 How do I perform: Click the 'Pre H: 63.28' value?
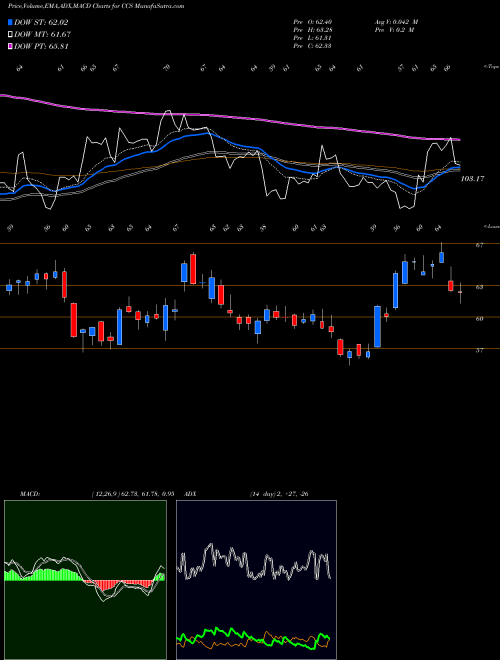312,30
